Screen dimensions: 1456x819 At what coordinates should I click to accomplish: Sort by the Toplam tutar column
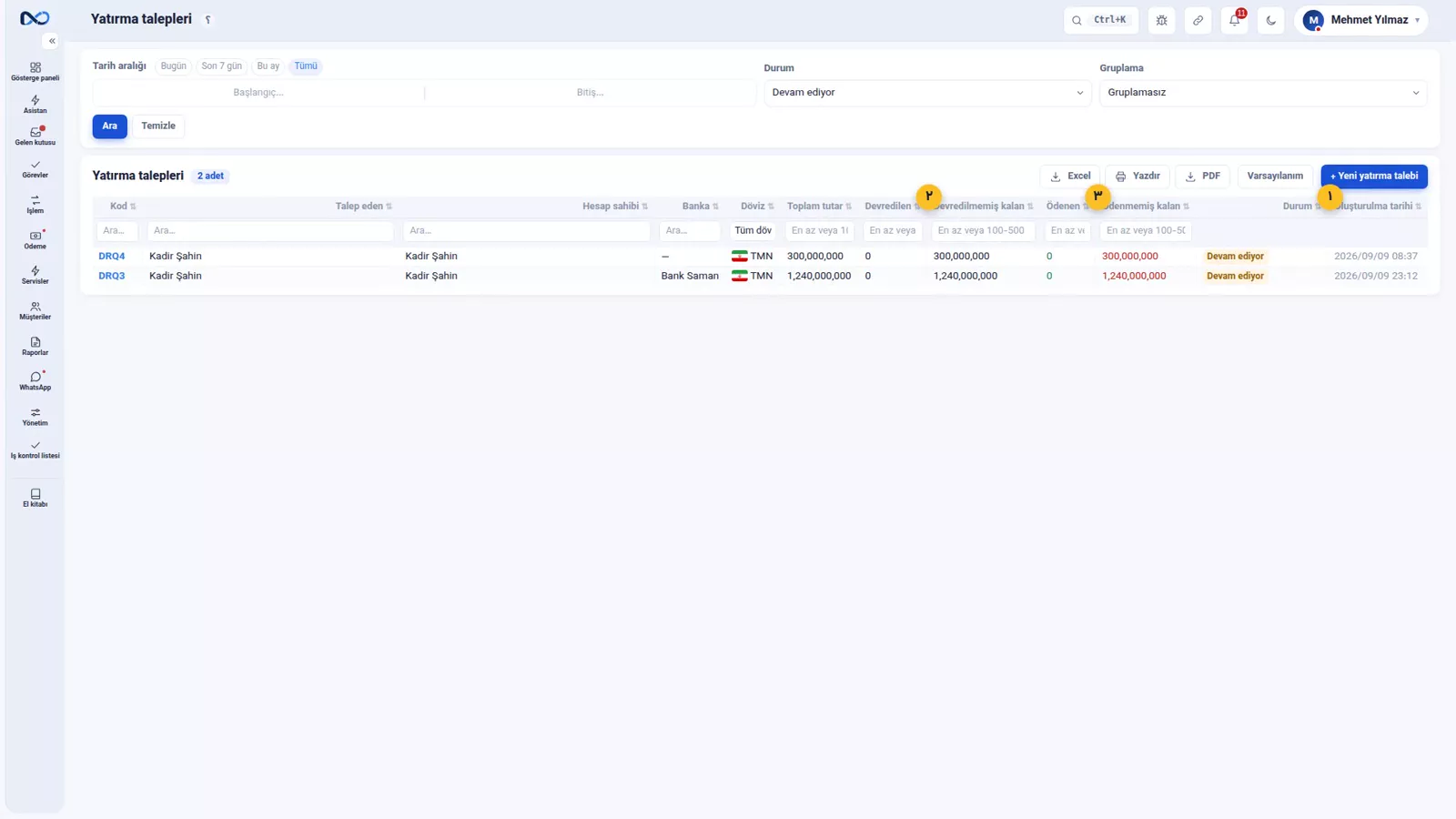pos(819,207)
